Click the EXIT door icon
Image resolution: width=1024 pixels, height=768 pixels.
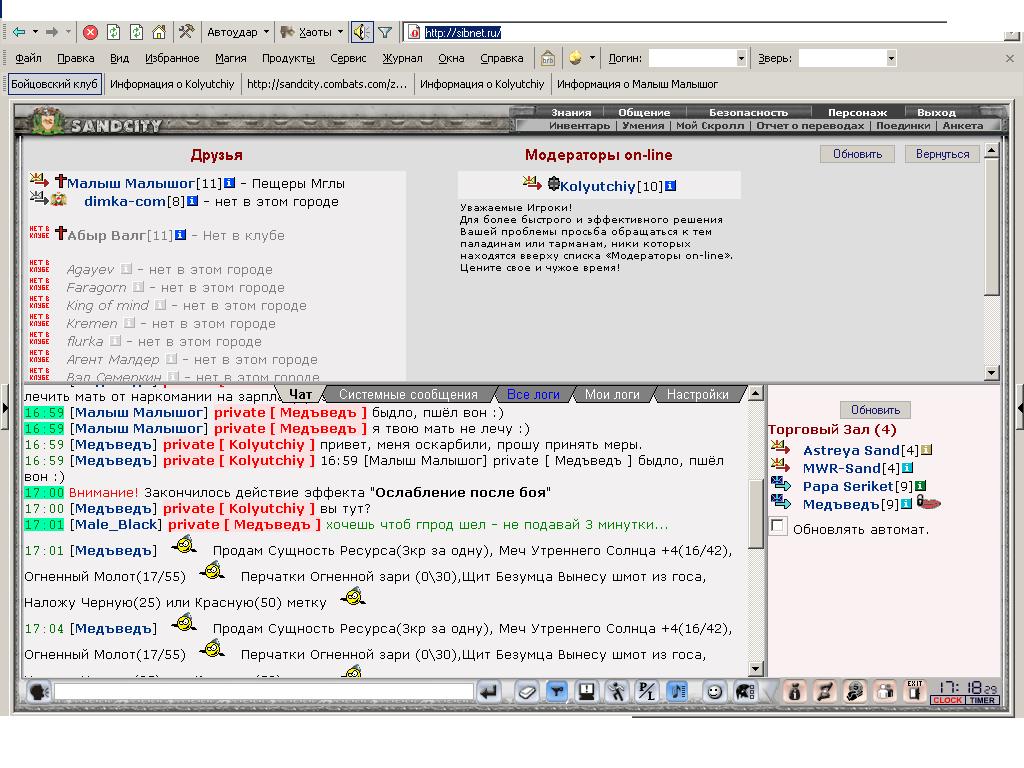pyautogui.click(x=915, y=692)
